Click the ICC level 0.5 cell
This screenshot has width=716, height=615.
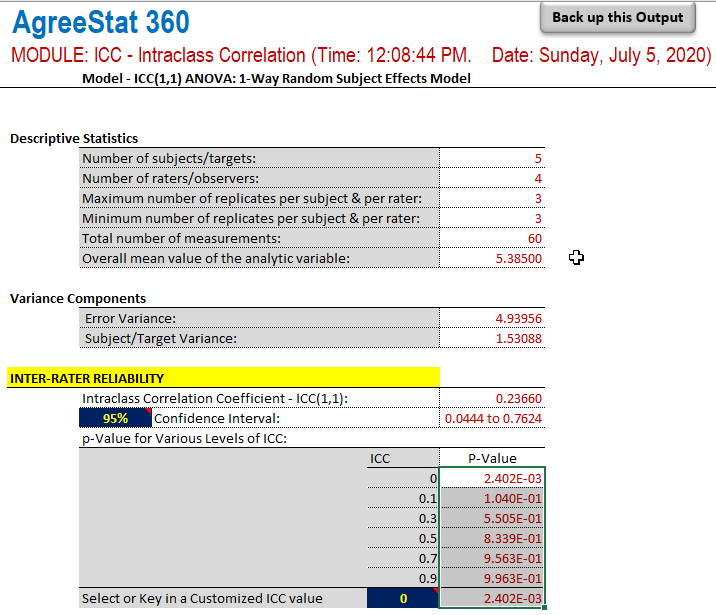(403, 538)
